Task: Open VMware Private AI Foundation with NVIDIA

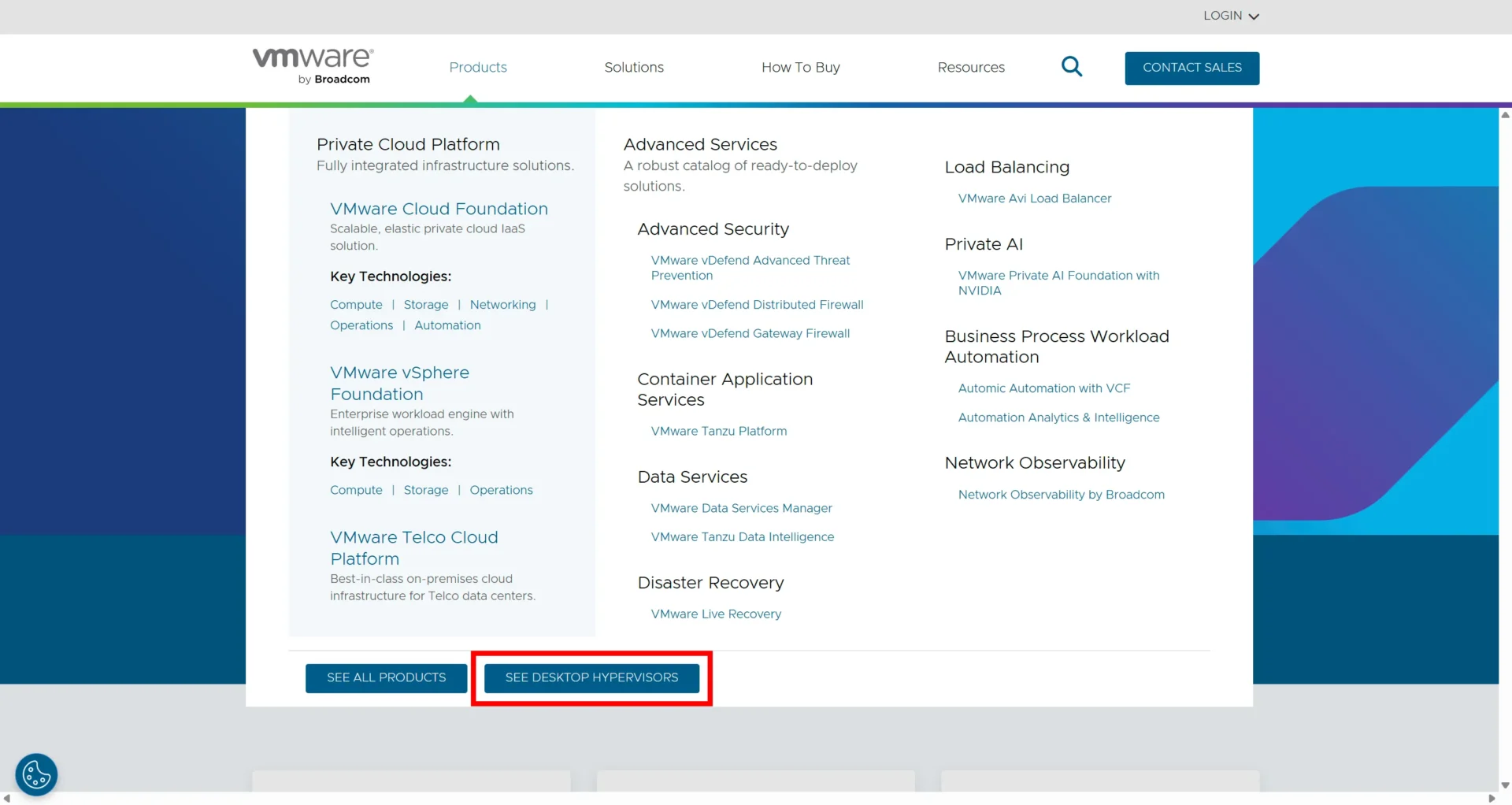Action: coord(1058,283)
